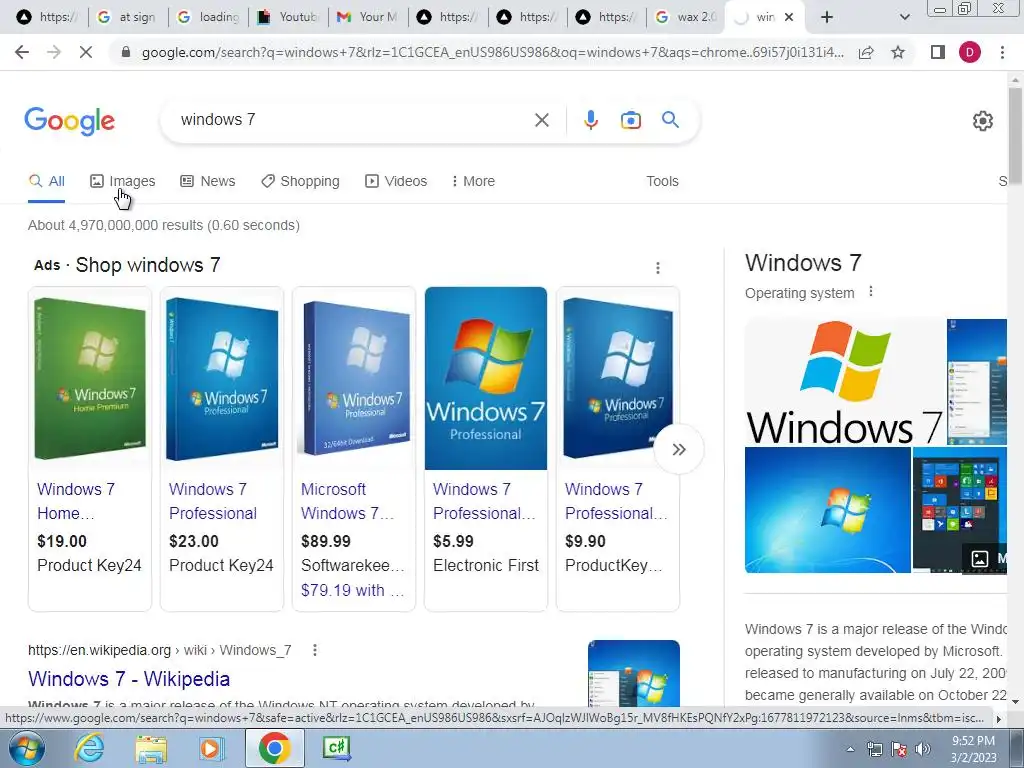Open Windows 7 Professional $23.00 link
This screenshot has width=1024, height=768.
click(x=213, y=501)
